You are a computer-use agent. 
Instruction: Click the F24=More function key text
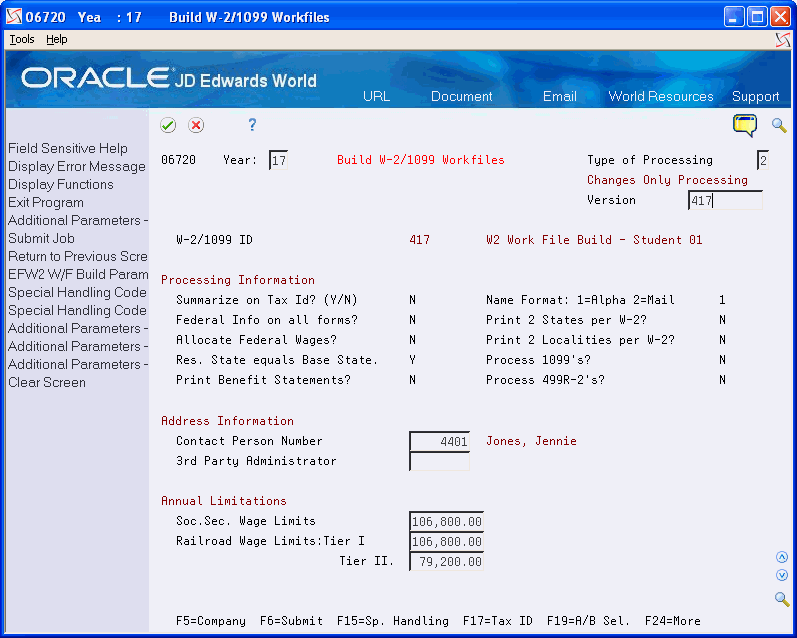click(x=672, y=621)
